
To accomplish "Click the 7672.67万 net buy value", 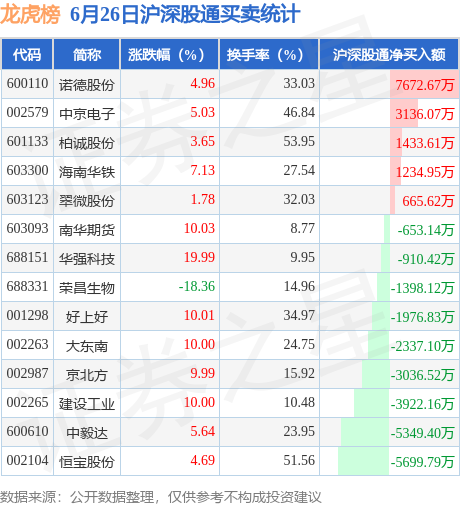I will point(425,85).
